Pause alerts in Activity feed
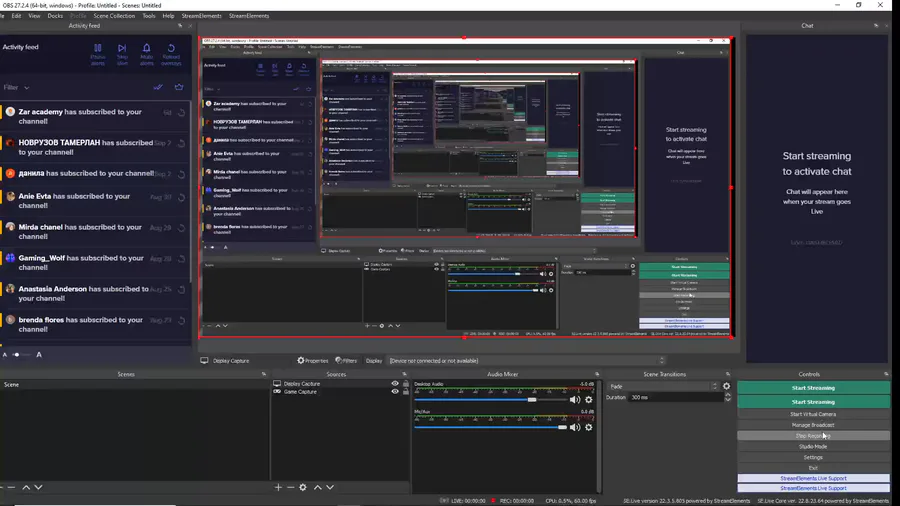 coord(98,55)
